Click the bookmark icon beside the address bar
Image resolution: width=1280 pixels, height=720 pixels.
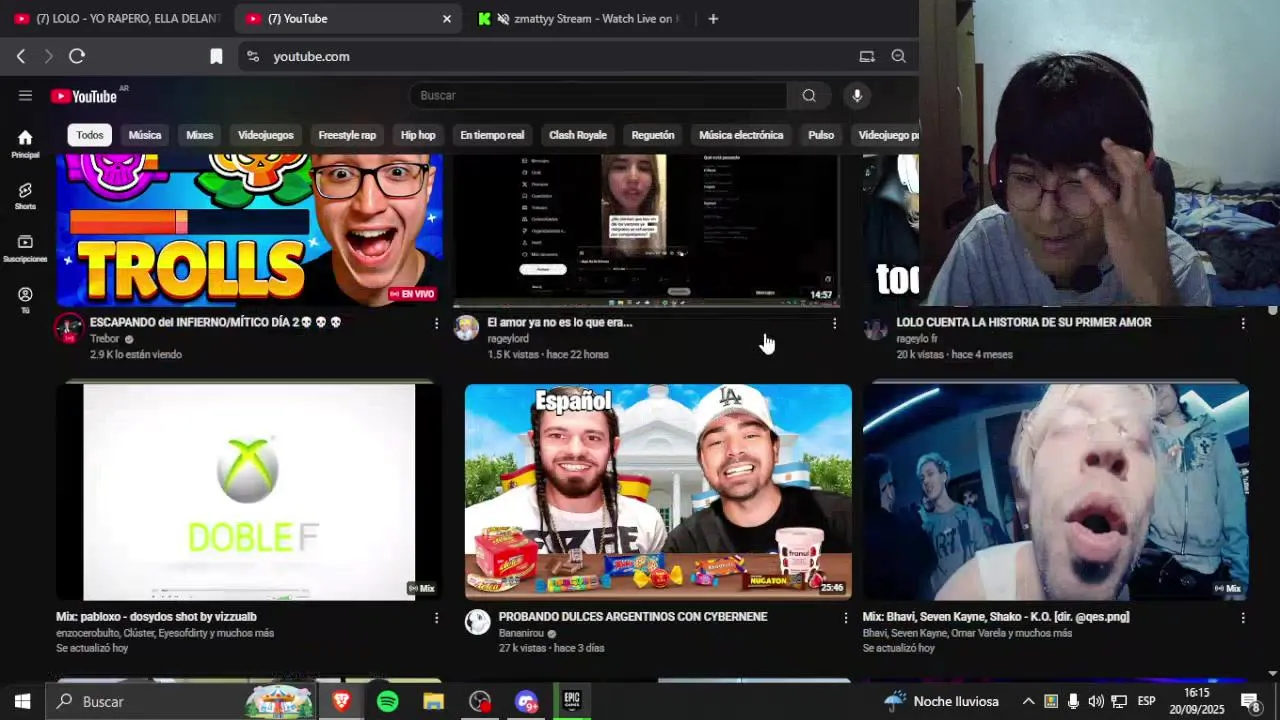[x=216, y=57]
